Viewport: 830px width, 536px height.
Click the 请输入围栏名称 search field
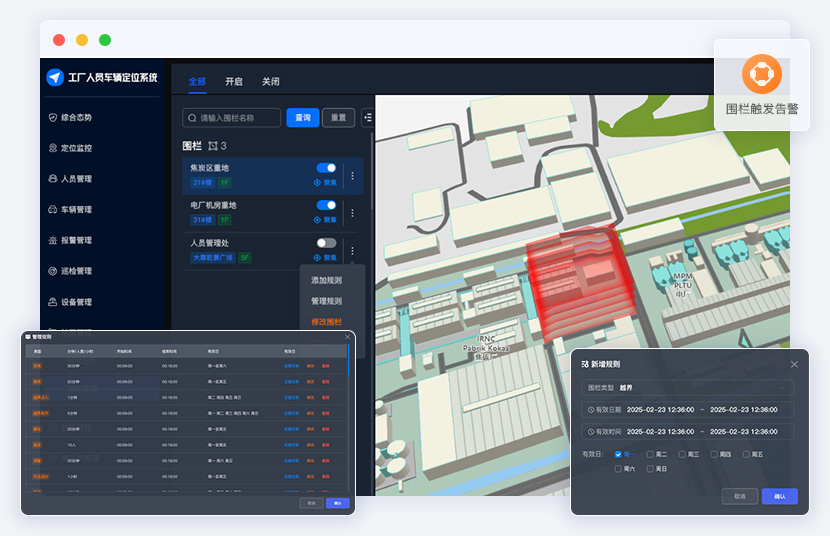pyautogui.click(x=231, y=117)
